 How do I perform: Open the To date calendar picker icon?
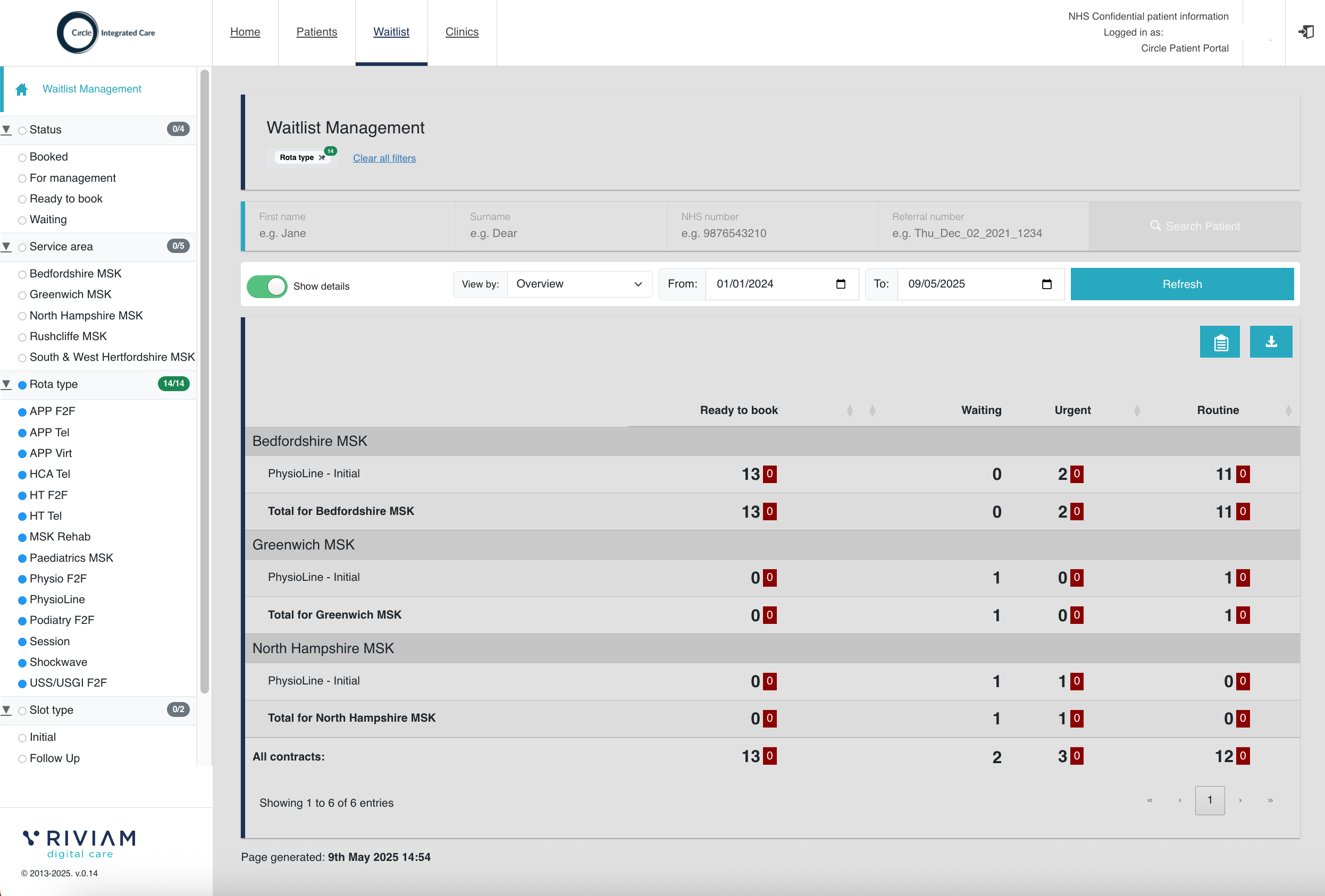pos(1046,284)
